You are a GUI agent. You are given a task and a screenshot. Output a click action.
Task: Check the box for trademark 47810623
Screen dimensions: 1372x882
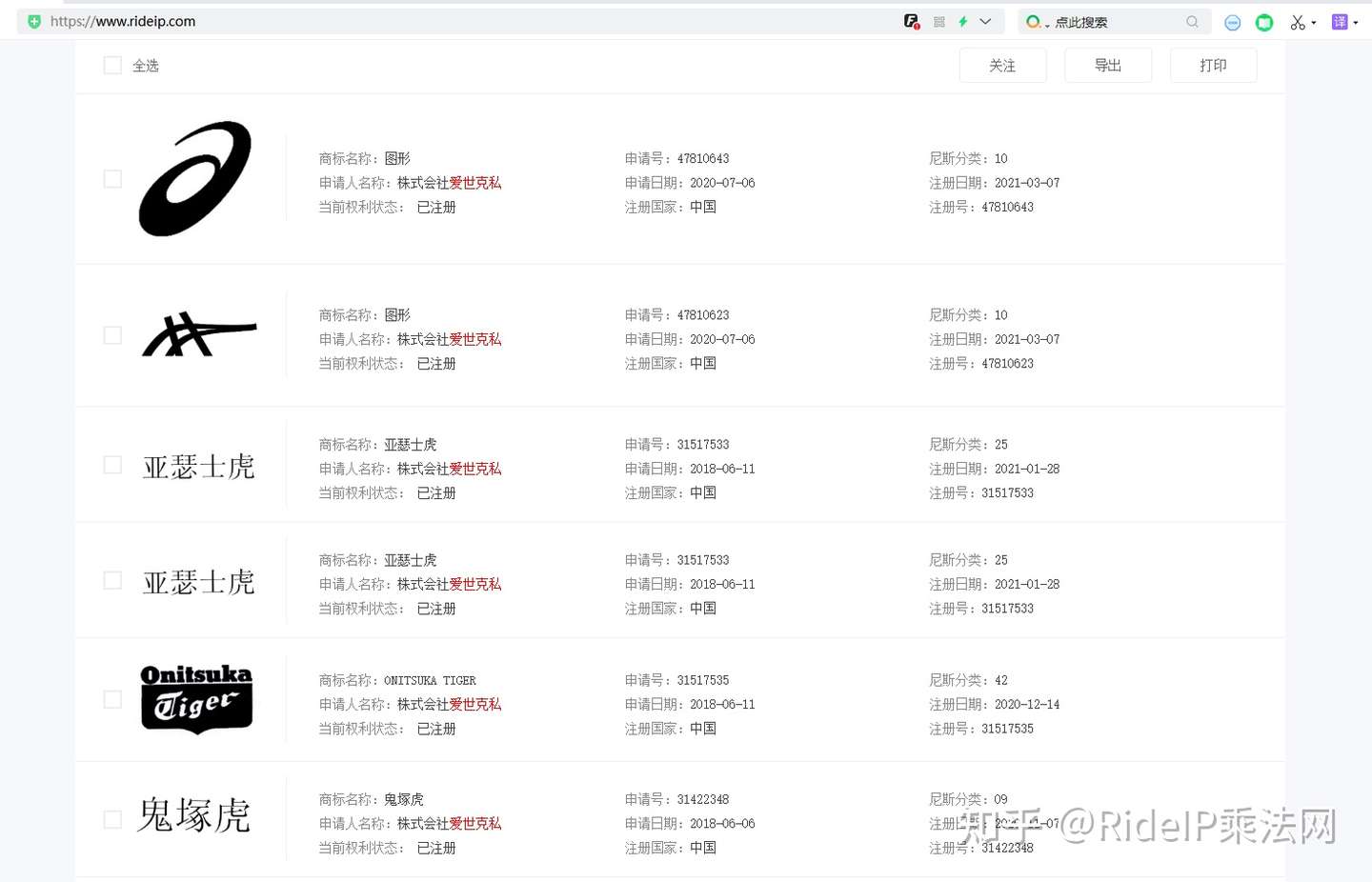coord(112,335)
